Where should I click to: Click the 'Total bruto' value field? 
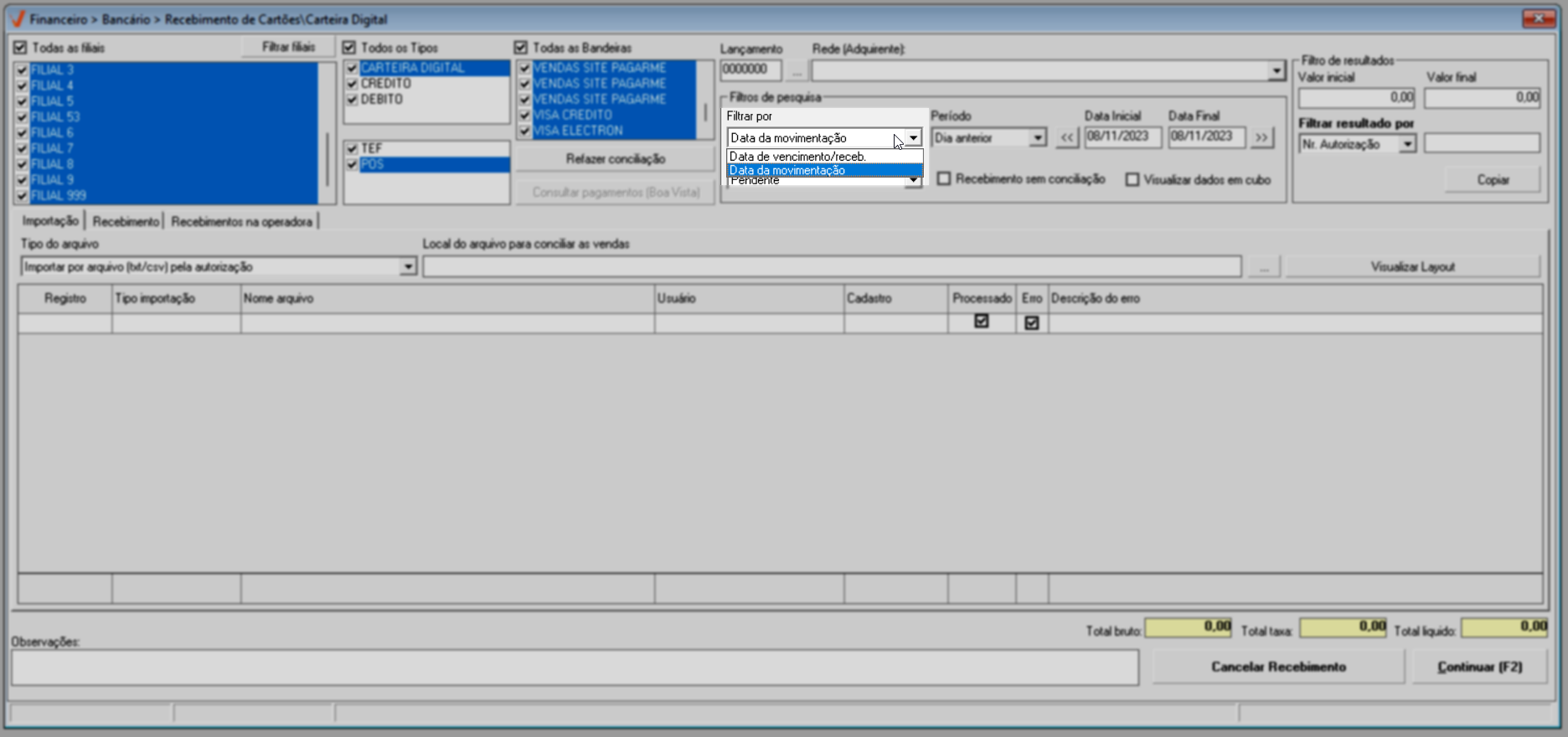pos(1188,628)
